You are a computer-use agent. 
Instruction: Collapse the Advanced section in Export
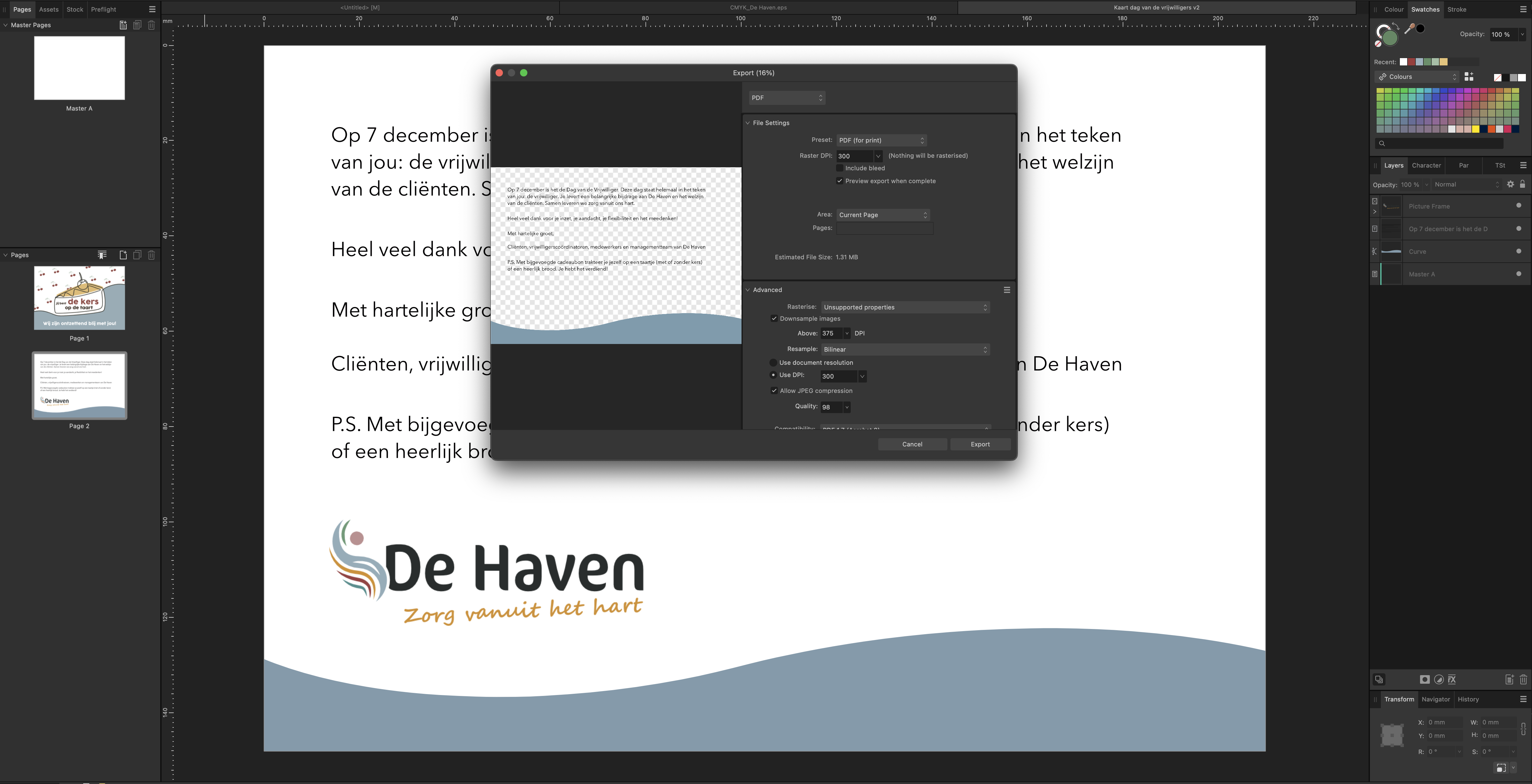748,290
